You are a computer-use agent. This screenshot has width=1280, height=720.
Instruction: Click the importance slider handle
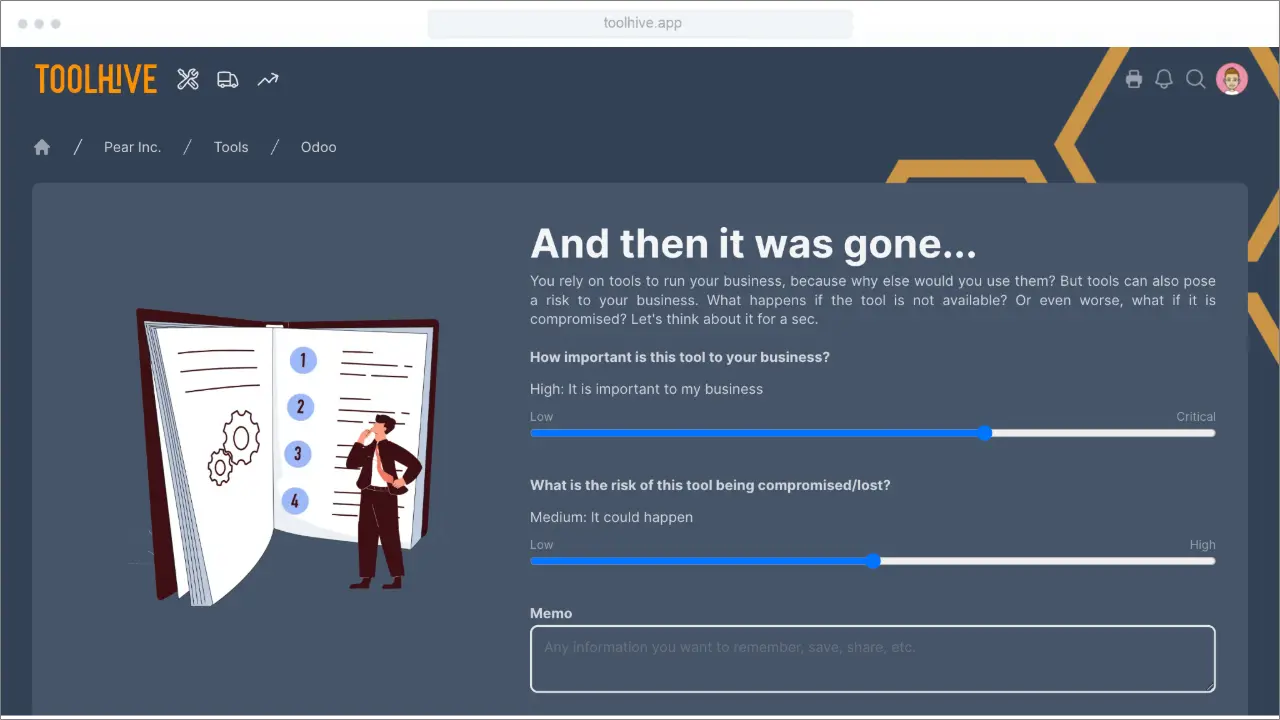click(984, 433)
